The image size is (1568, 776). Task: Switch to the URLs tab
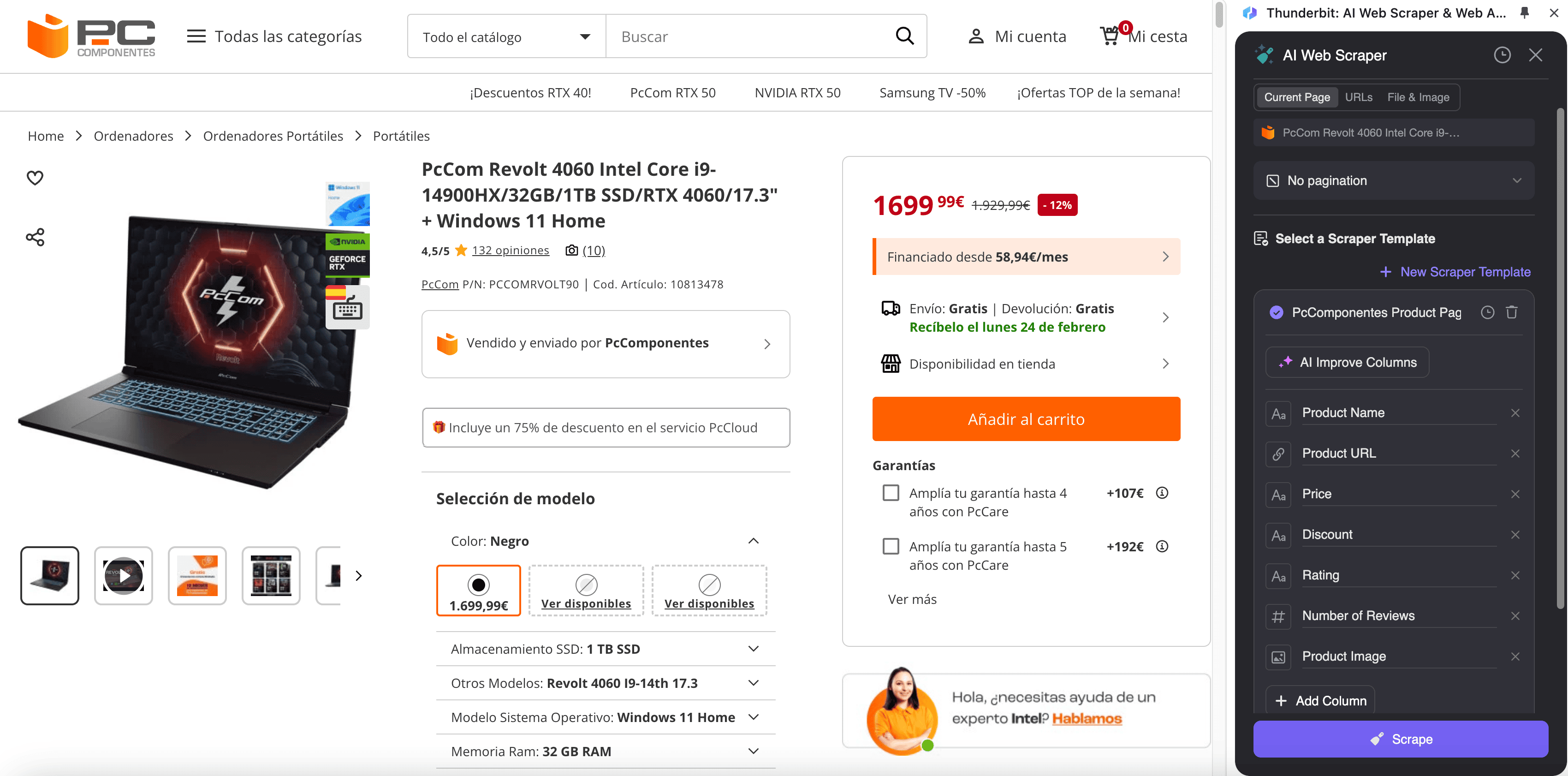coord(1358,97)
